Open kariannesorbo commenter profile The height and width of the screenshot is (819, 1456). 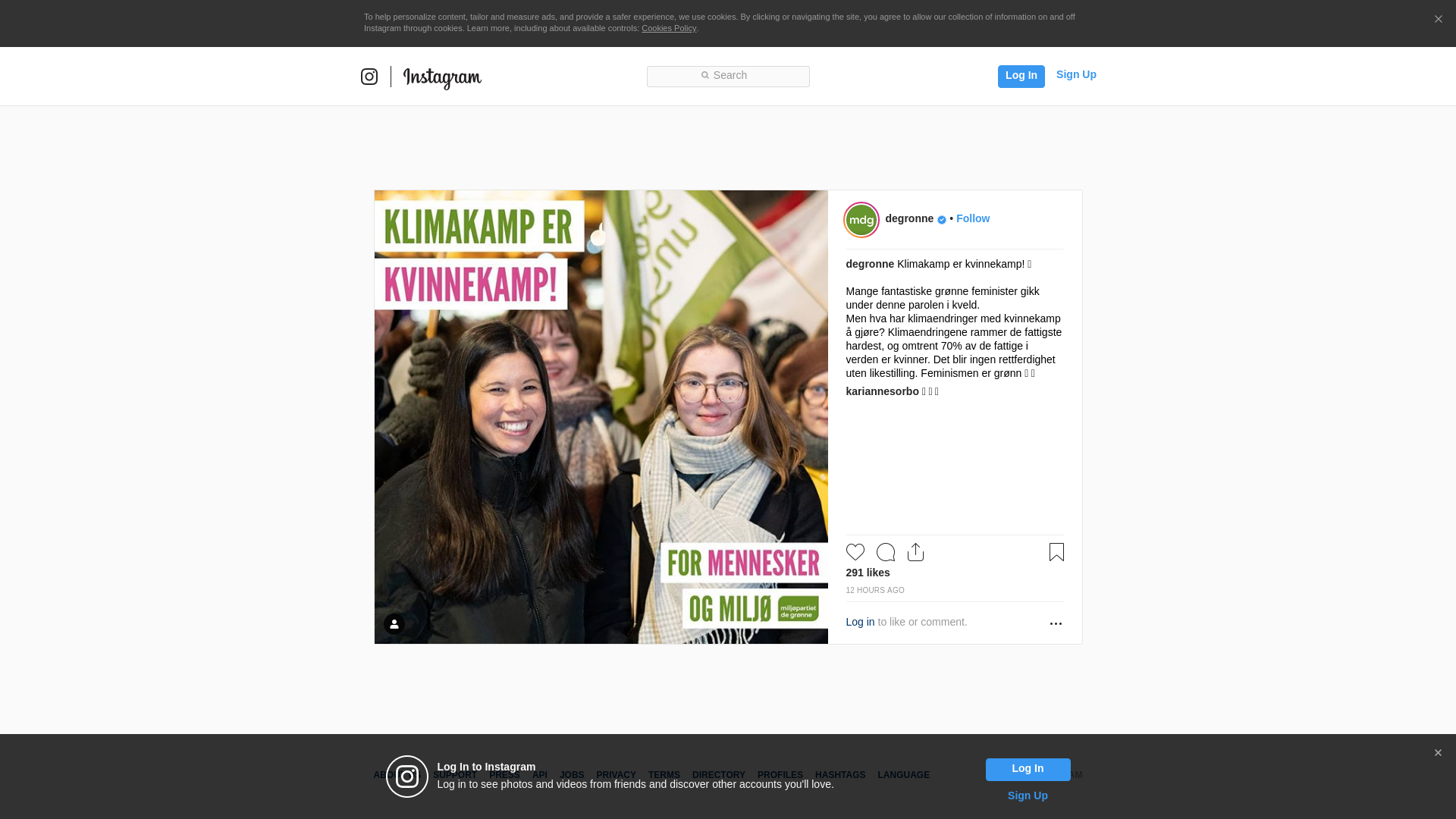pyautogui.click(x=882, y=391)
